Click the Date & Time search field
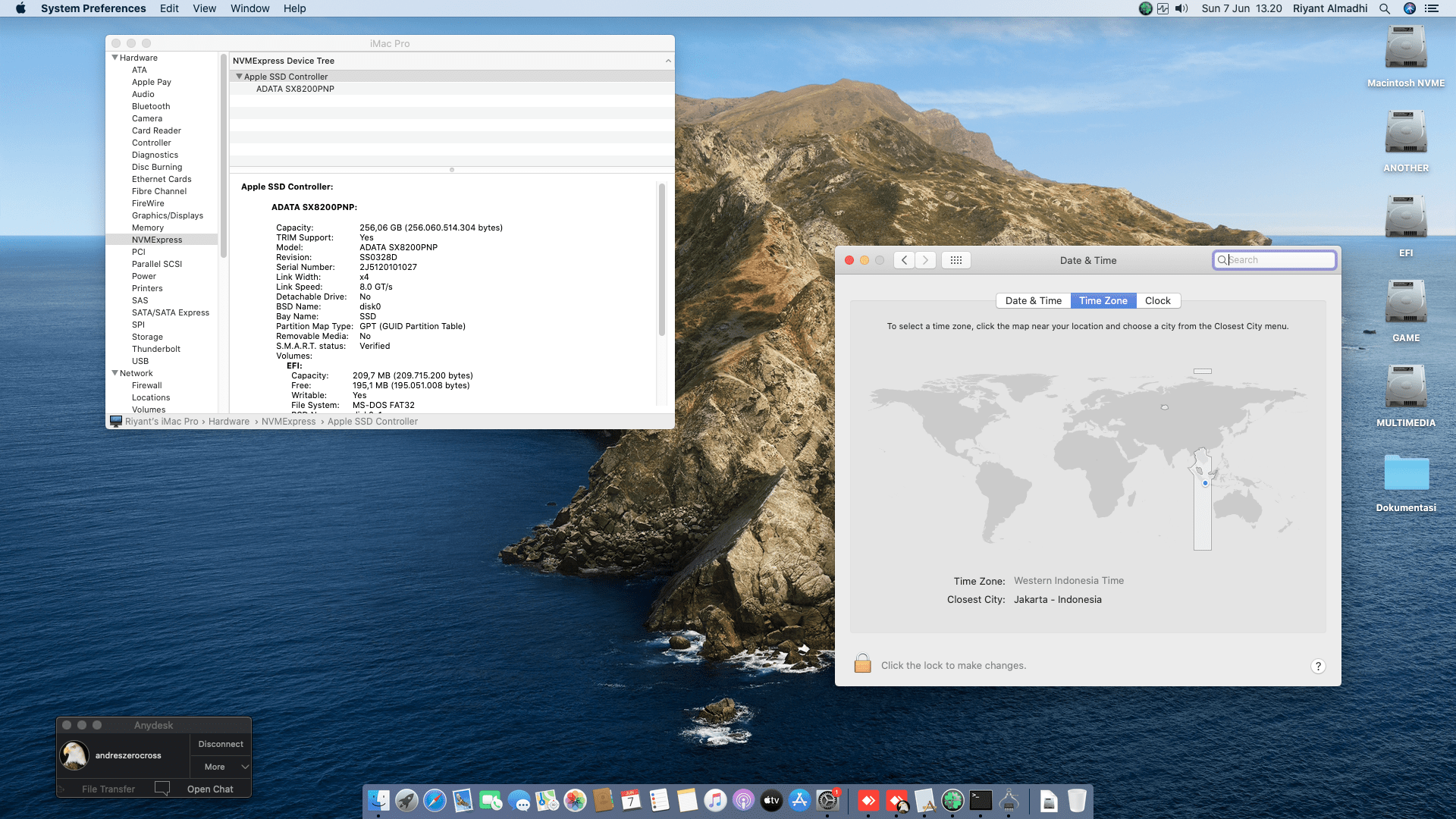Viewport: 1456px width, 819px height. 1274,260
